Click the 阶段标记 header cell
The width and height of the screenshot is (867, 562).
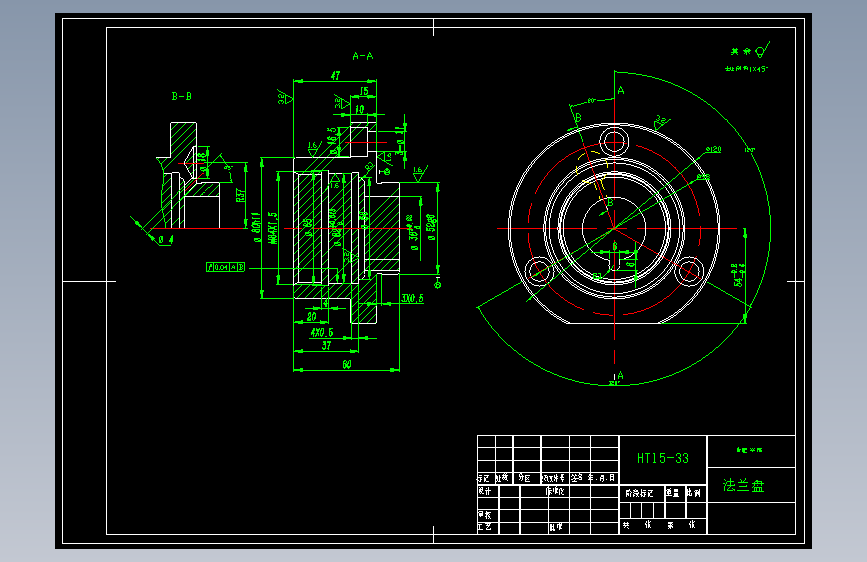[639, 493]
